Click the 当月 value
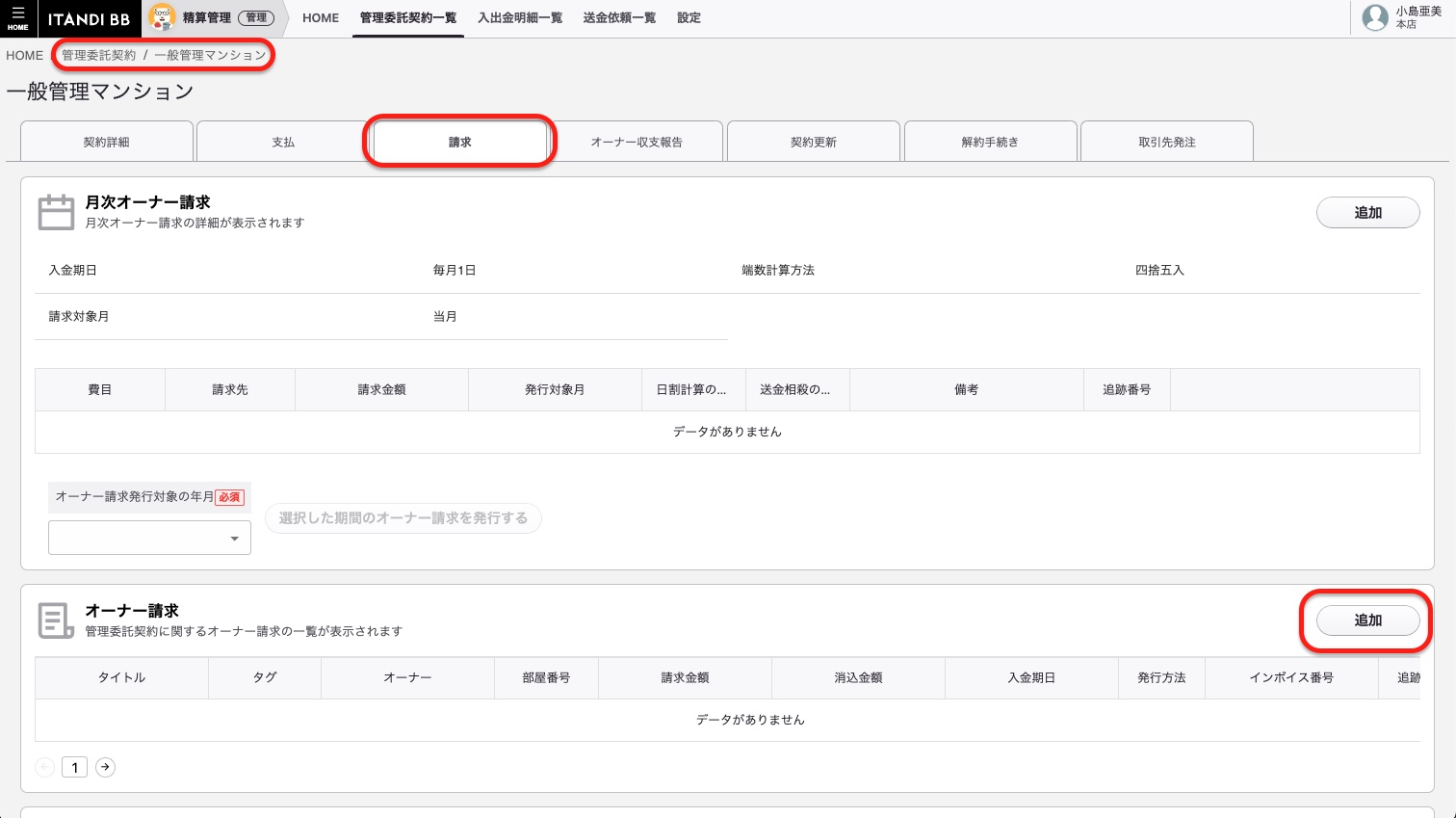The image size is (1456, 818). [x=445, y=317]
